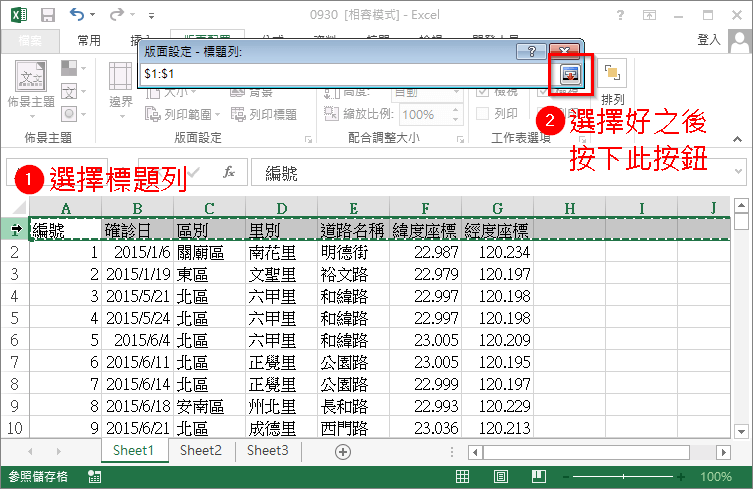
Task: Switch to Sheet2 tab
Action: point(201,451)
